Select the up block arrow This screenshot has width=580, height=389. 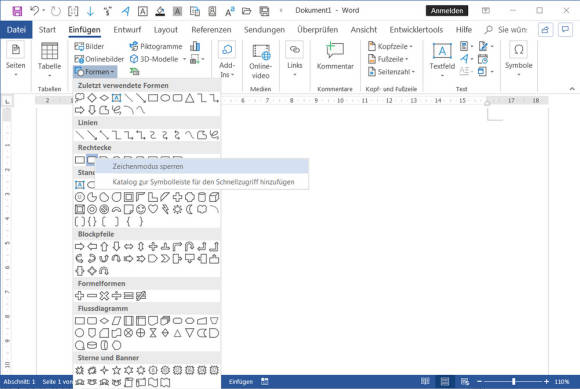click(x=104, y=246)
